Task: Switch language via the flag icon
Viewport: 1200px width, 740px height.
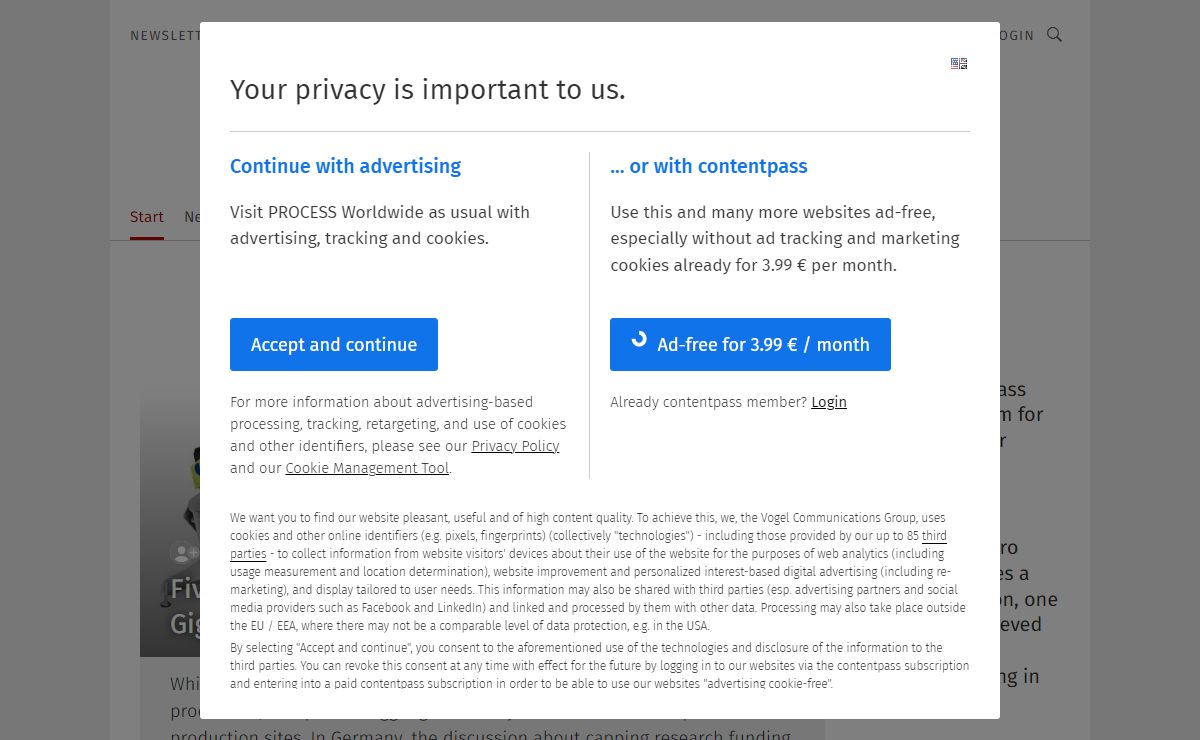Action: point(959,63)
